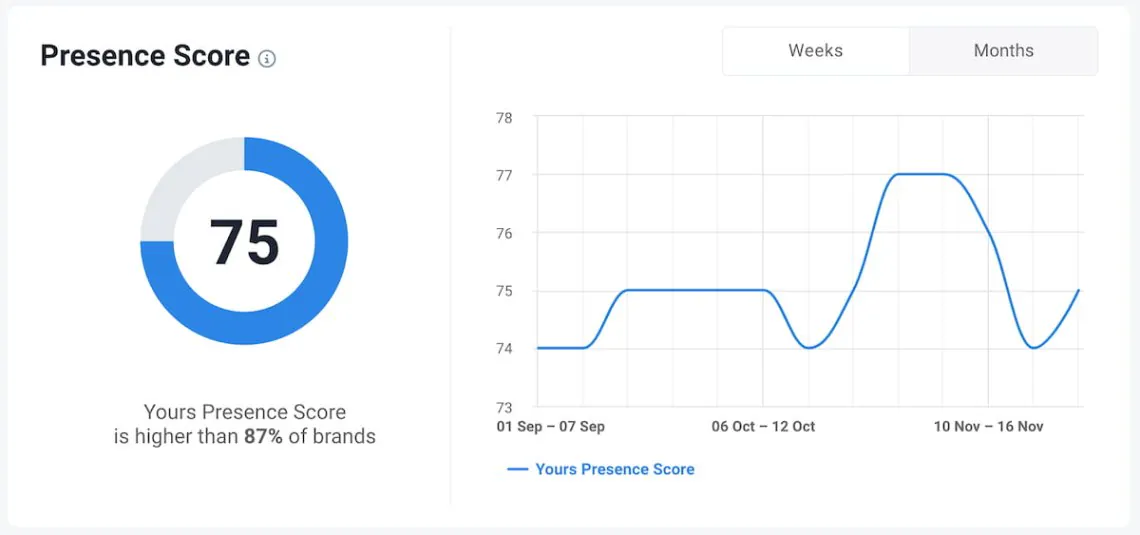The width and height of the screenshot is (1140, 535).
Task: Click the chart line's flat peak at 77
Action: coord(920,174)
